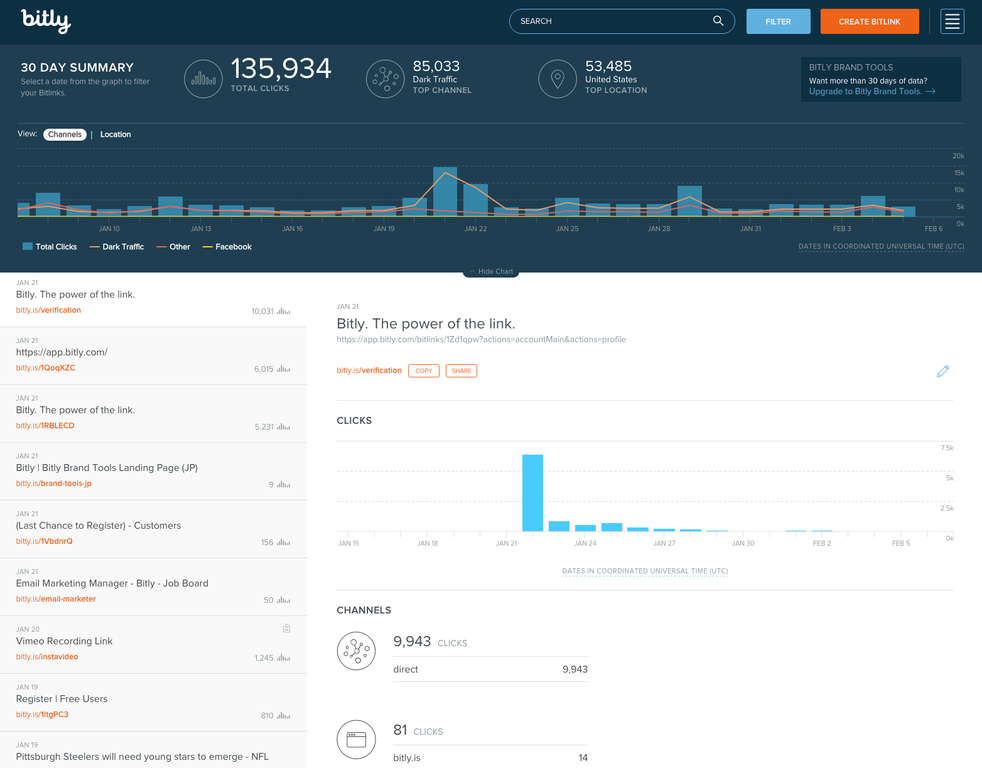Click the UTC note under summary chart
982x768 pixels.
(x=881, y=246)
